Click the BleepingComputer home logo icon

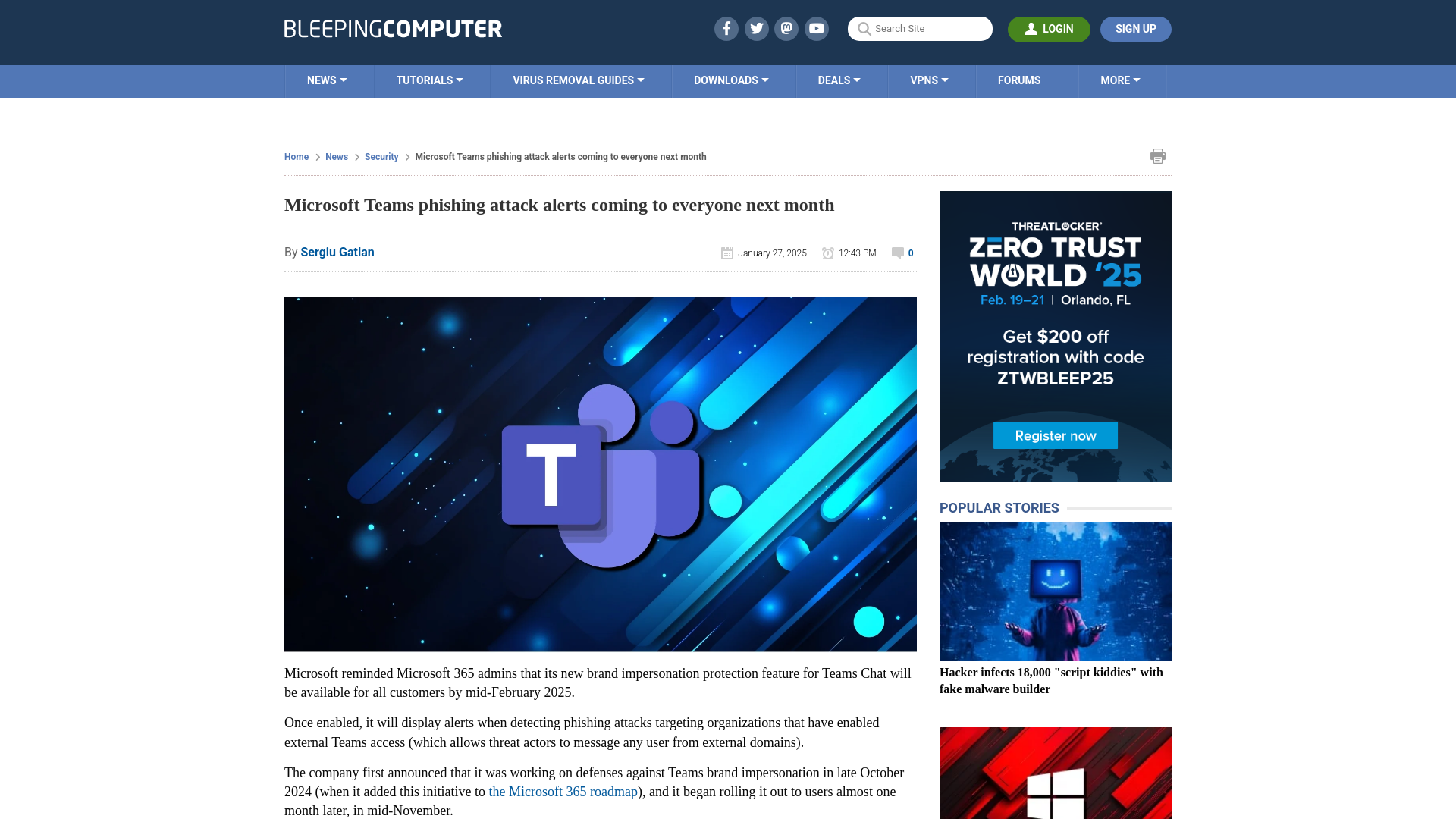pyautogui.click(x=392, y=29)
